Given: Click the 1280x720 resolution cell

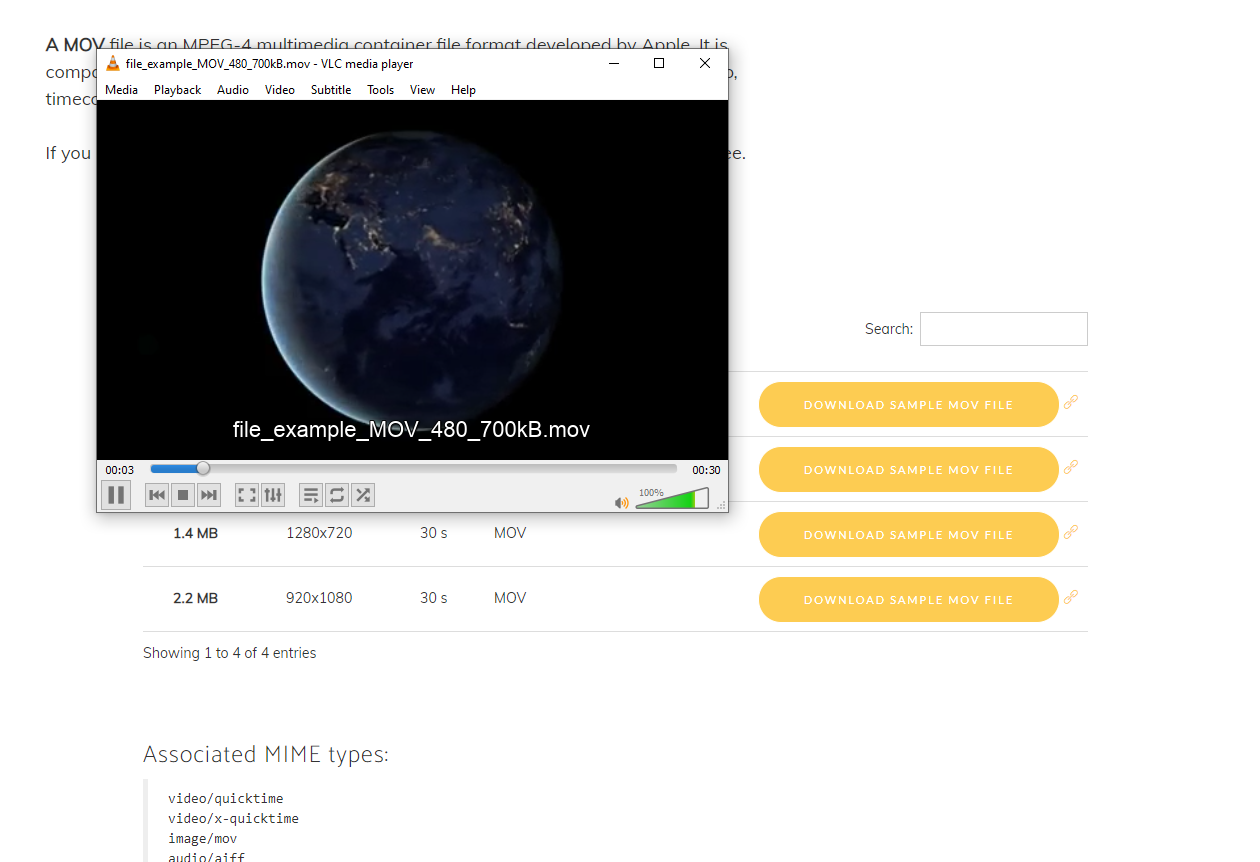Looking at the screenshot, I should pyautogui.click(x=319, y=534).
